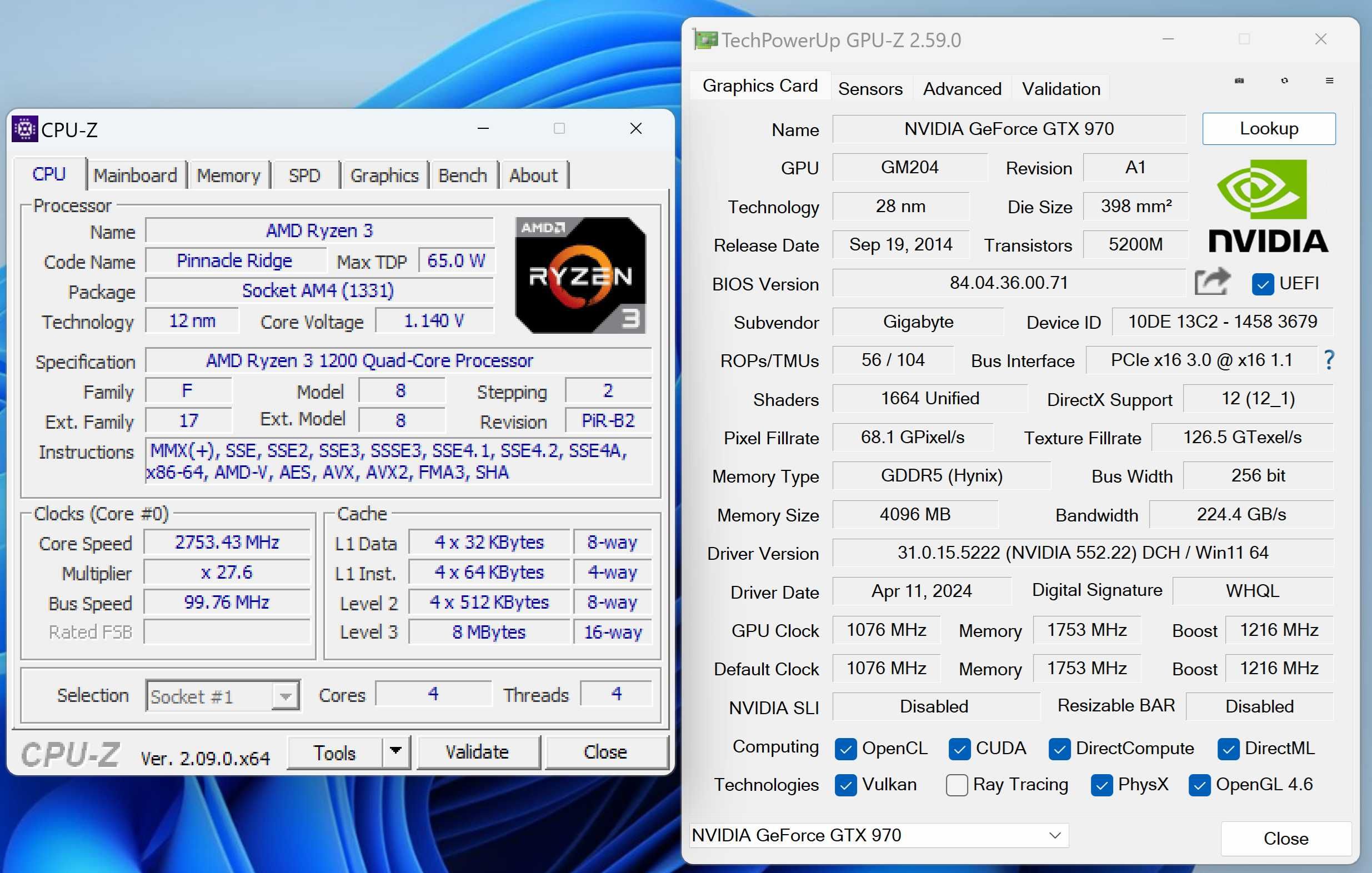This screenshot has width=1372, height=873.
Task: Open the Validation tab in GPU-Z
Action: tap(1061, 88)
